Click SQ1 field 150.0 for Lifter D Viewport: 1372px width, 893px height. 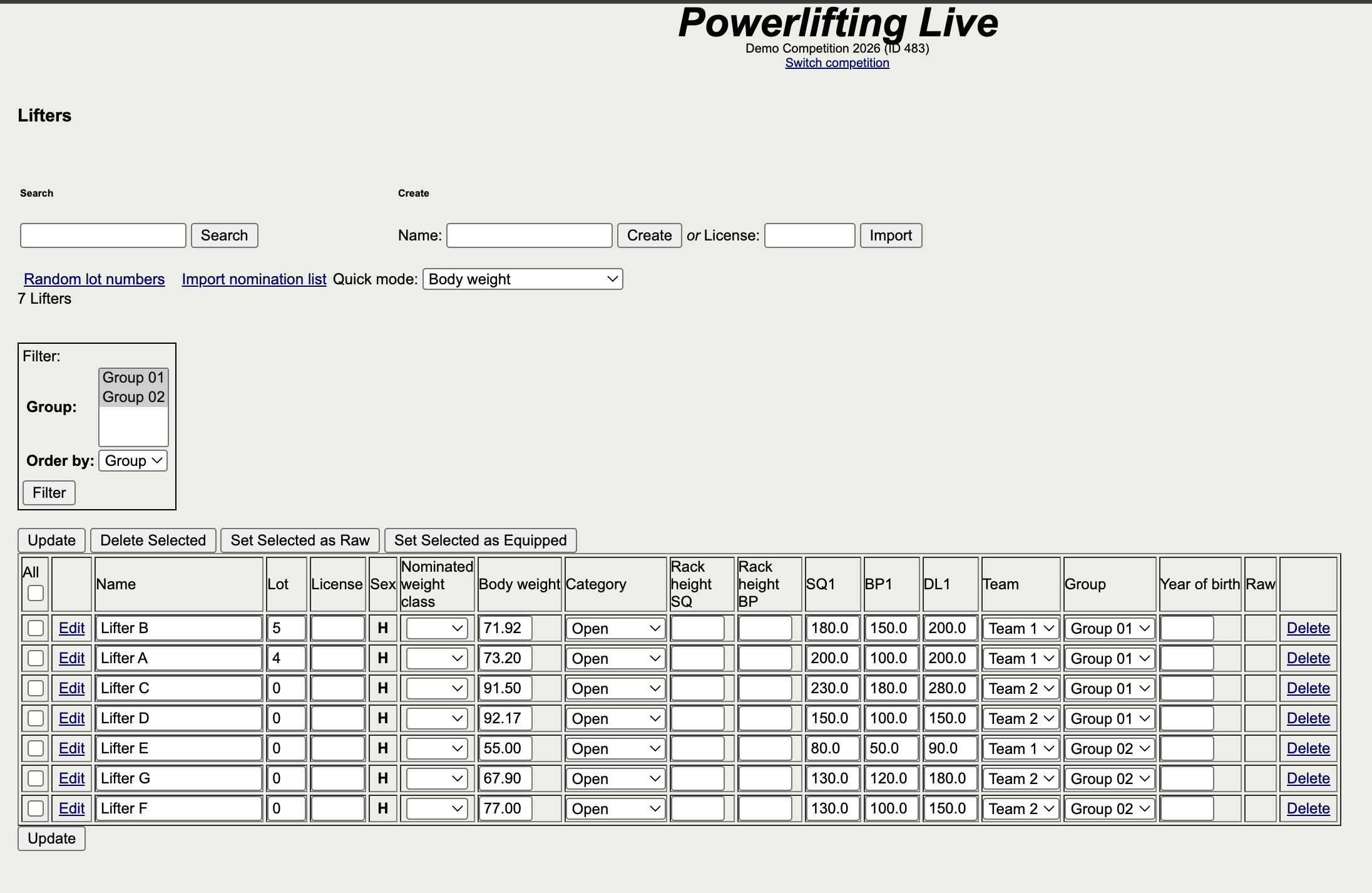(833, 718)
